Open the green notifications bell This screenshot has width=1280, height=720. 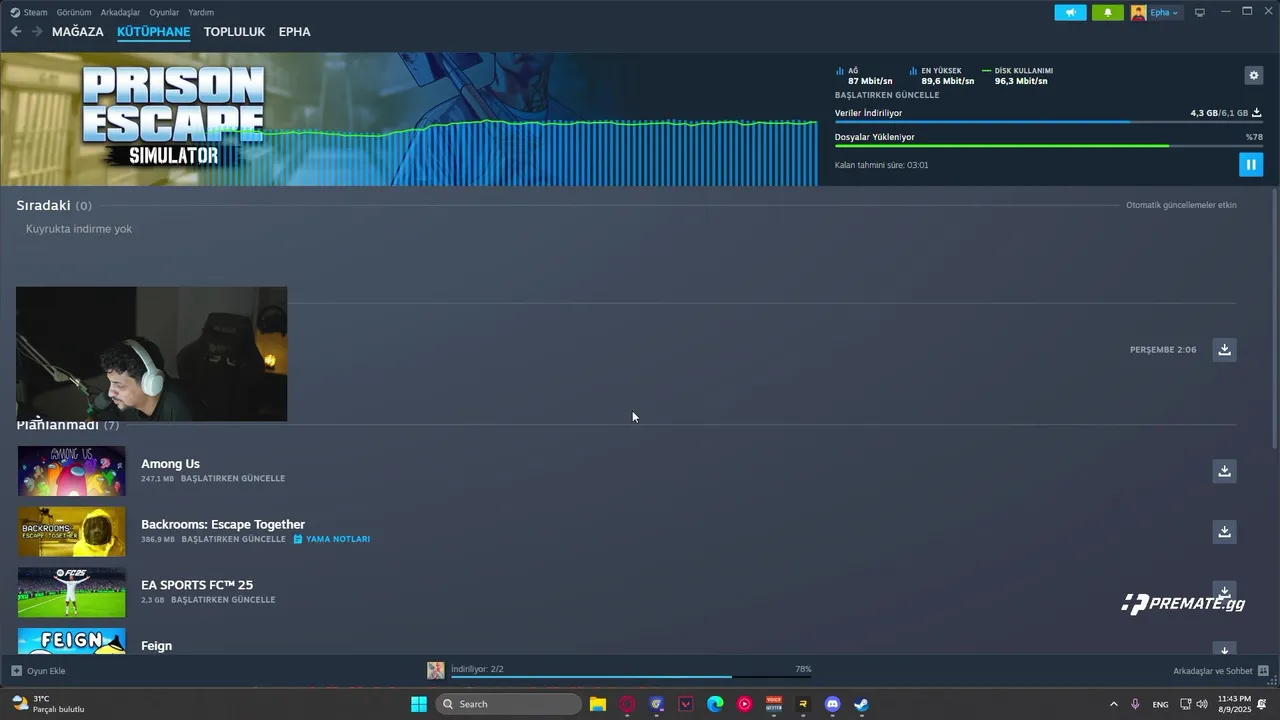1107,13
